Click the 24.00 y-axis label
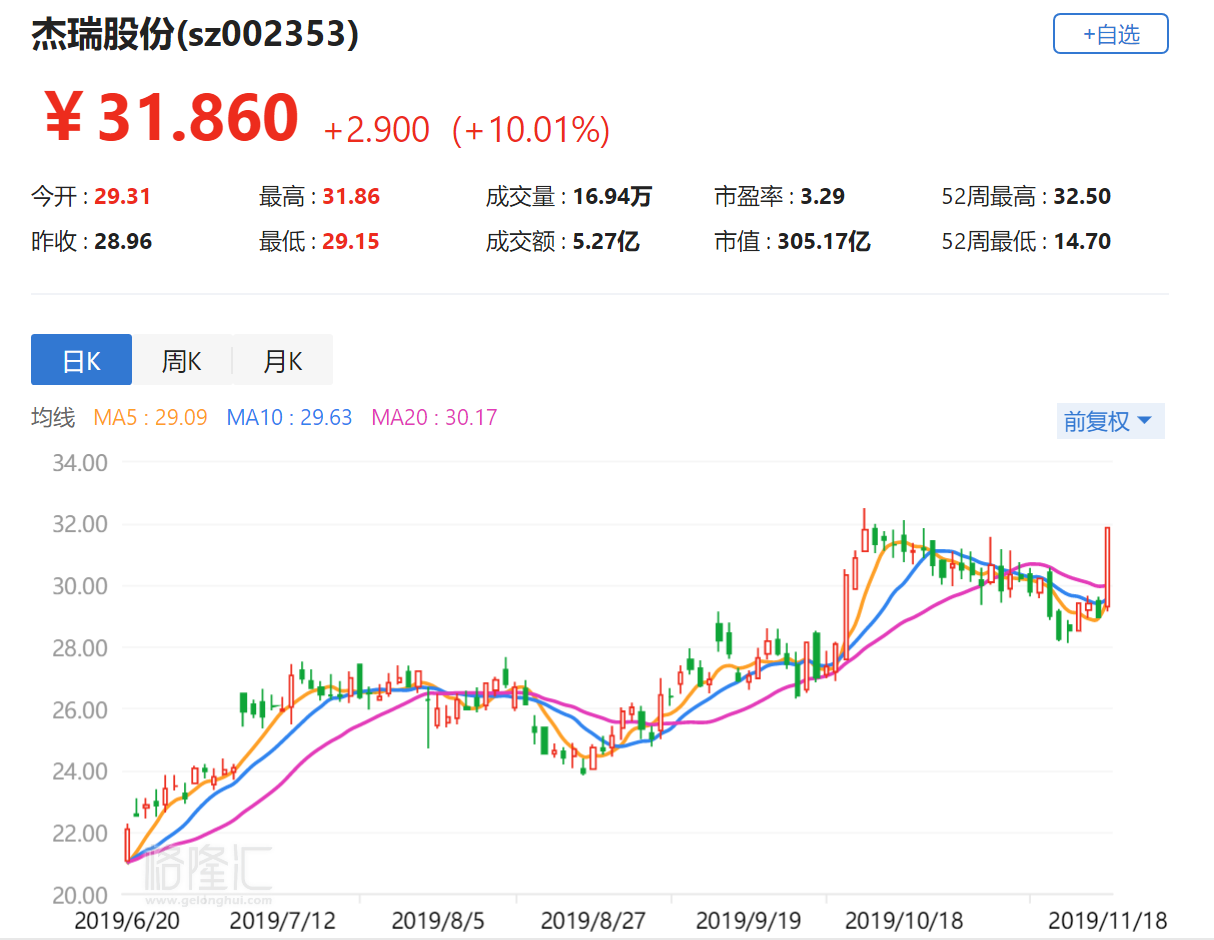Viewport: 1214px width, 940px height. click(x=80, y=771)
